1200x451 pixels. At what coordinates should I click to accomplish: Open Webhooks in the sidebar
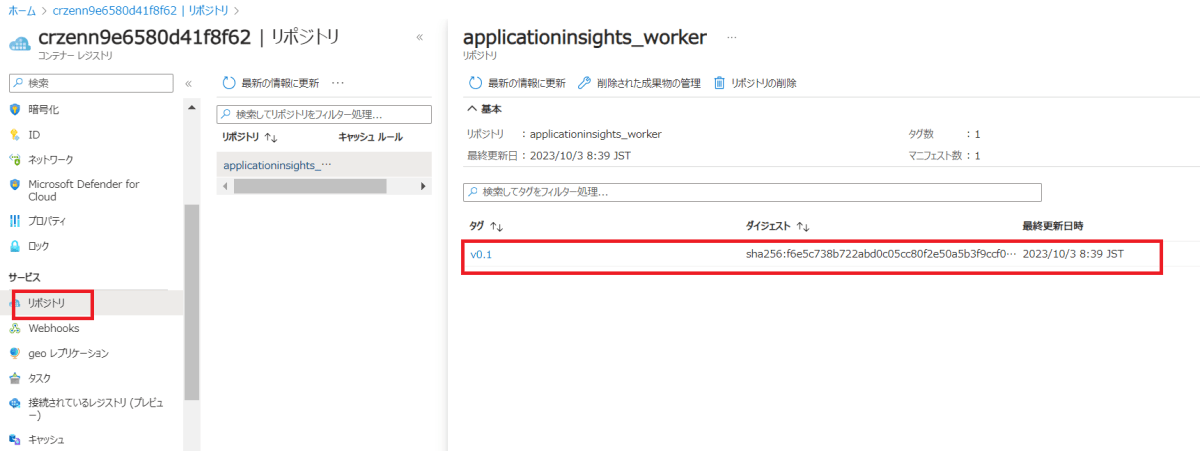click(x=54, y=328)
